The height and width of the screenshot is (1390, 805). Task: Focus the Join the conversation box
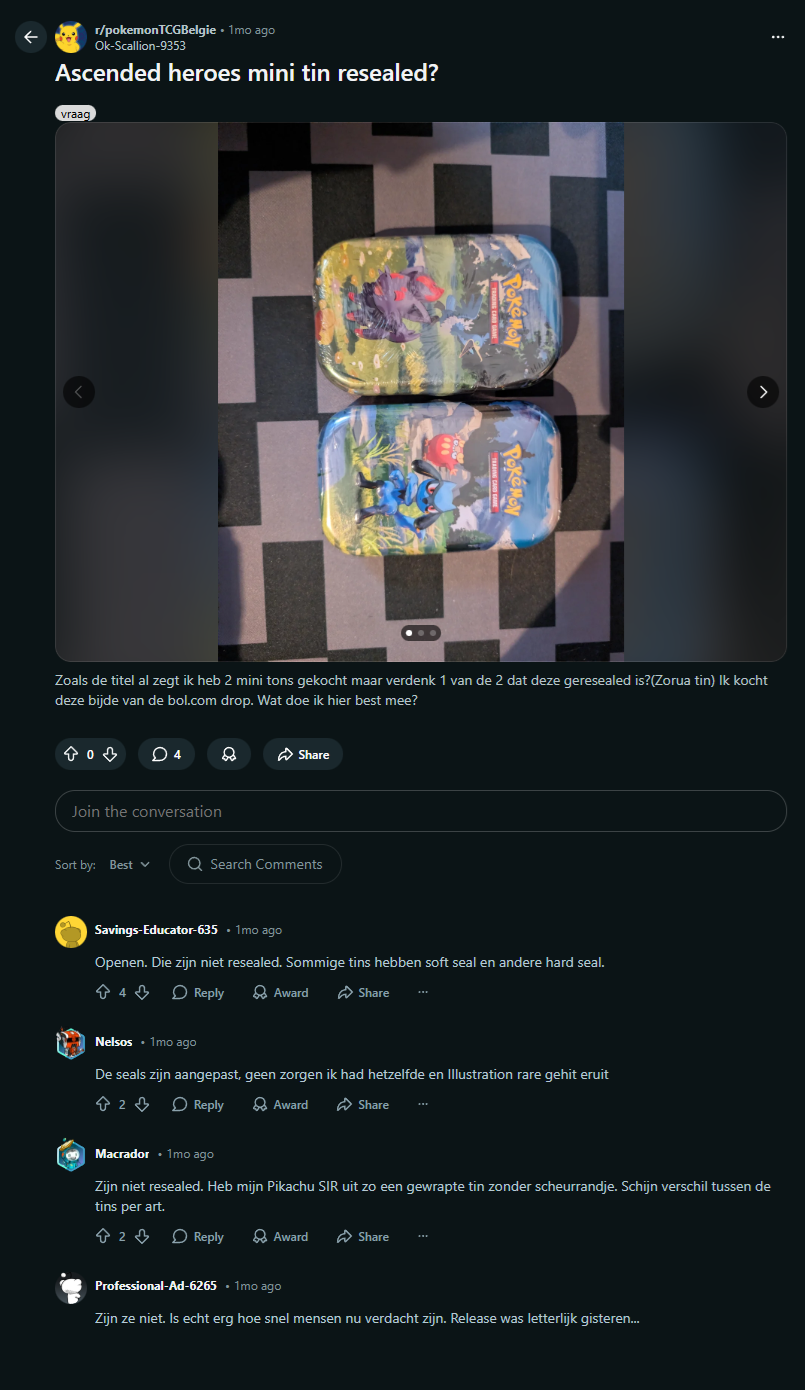coord(420,811)
